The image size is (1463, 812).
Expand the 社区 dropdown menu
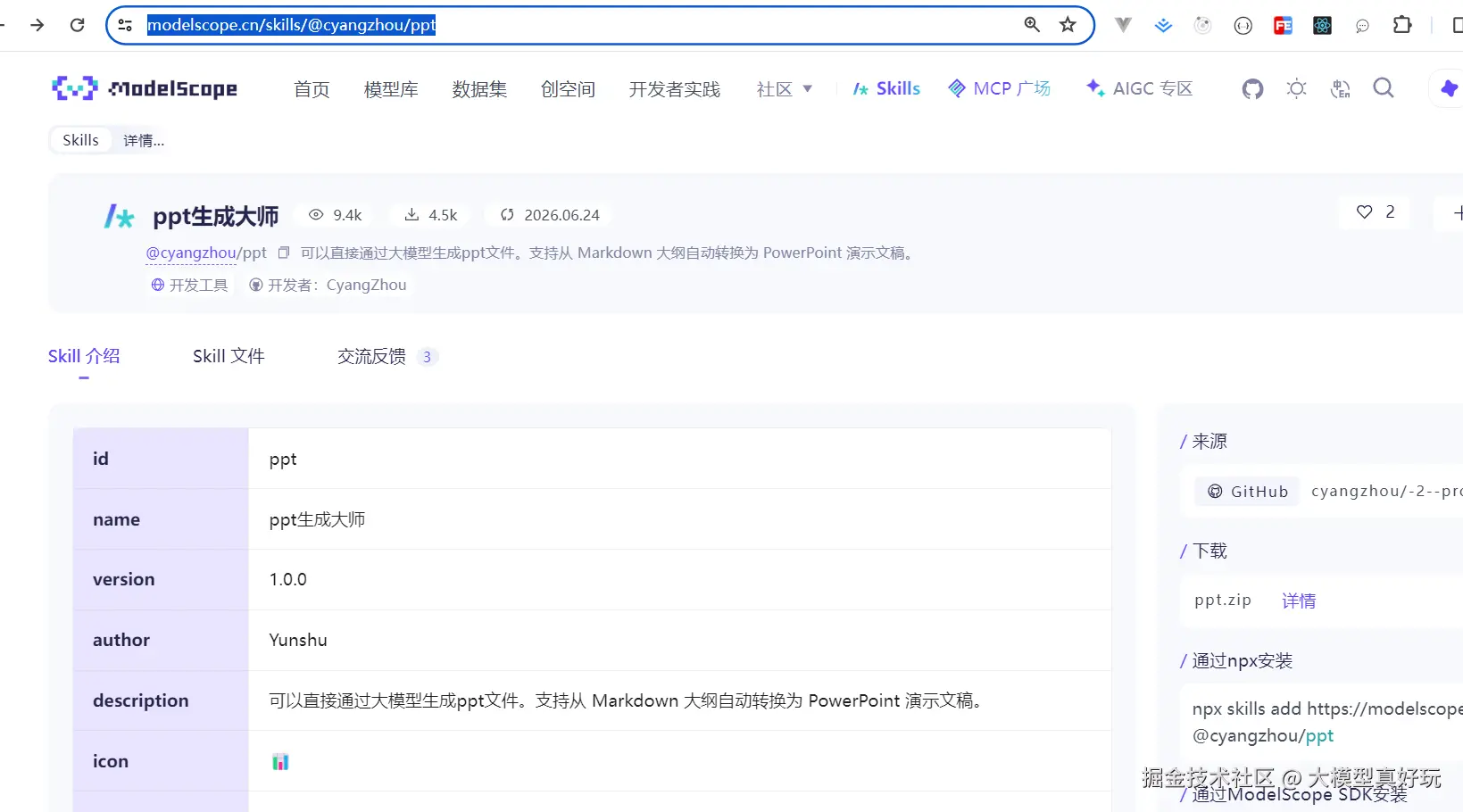pos(785,89)
